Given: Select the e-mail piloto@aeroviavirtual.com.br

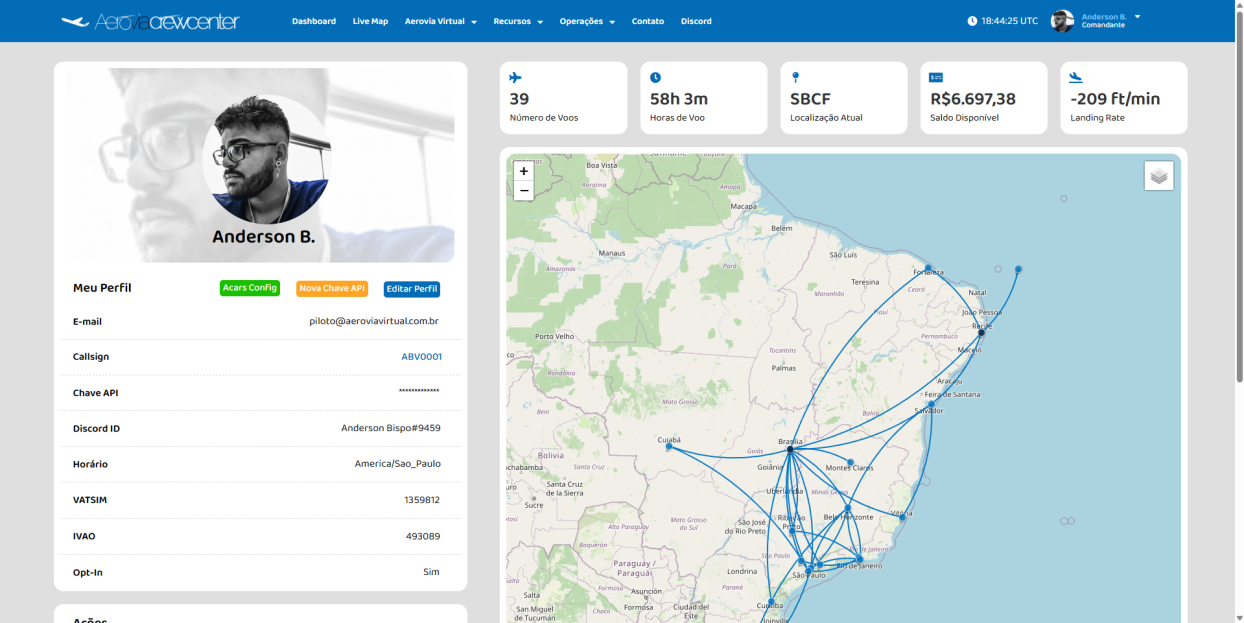Looking at the screenshot, I should click(x=374, y=322).
